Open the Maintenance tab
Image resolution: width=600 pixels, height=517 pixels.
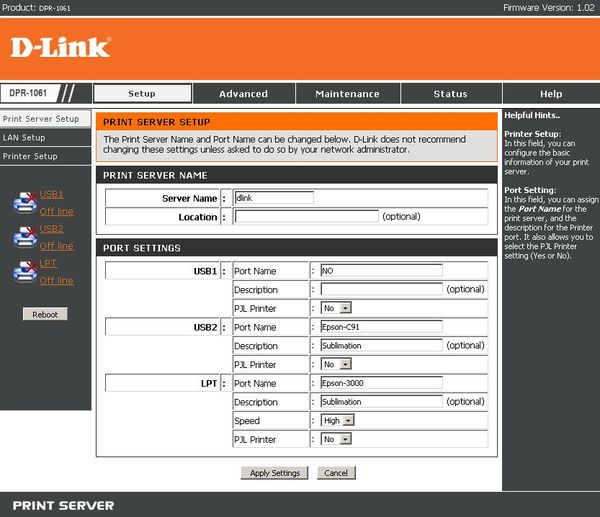click(347, 94)
